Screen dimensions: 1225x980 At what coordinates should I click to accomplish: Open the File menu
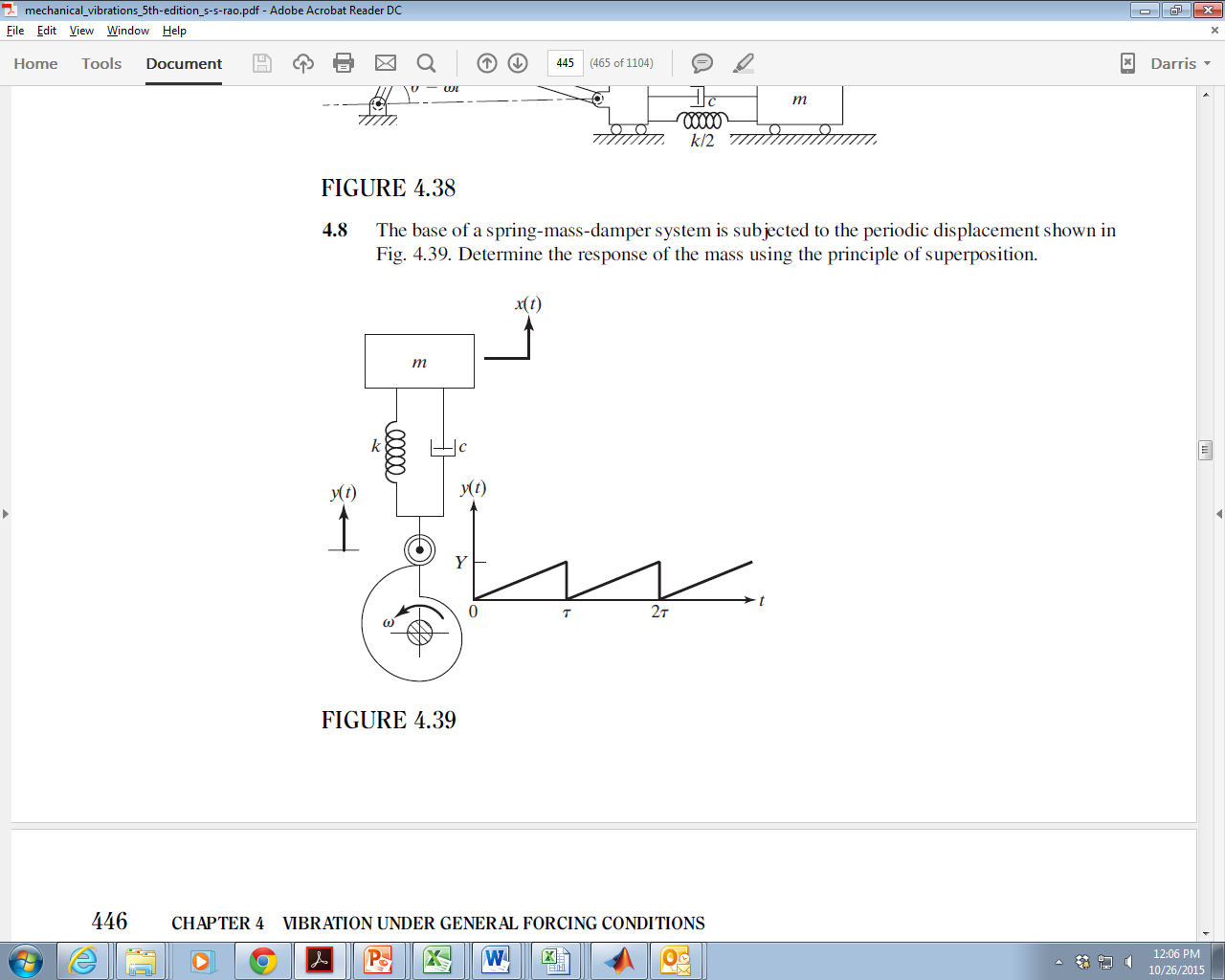[15, 31]
